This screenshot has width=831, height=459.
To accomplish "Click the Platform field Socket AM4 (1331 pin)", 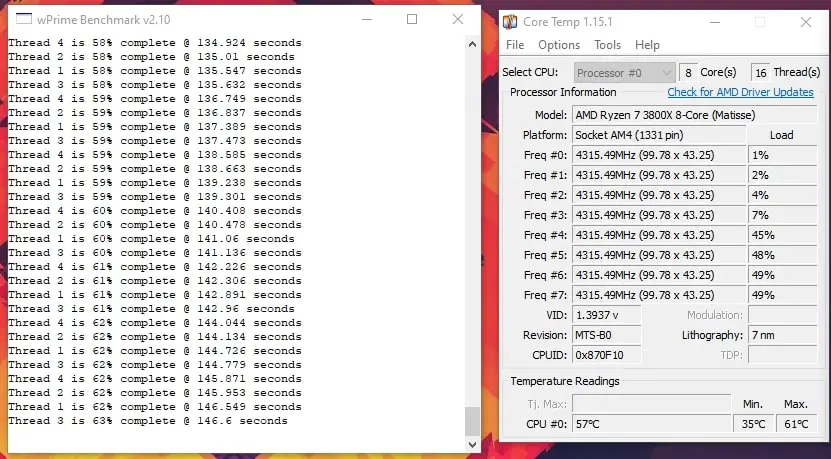I will (x=659, y=135).
